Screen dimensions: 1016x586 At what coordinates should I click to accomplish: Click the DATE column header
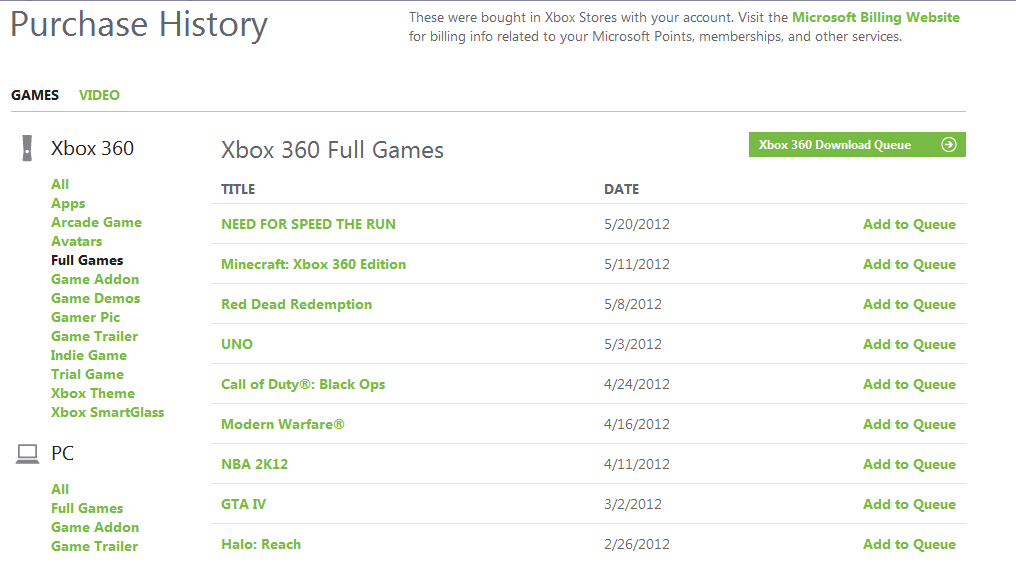(621, 189)
